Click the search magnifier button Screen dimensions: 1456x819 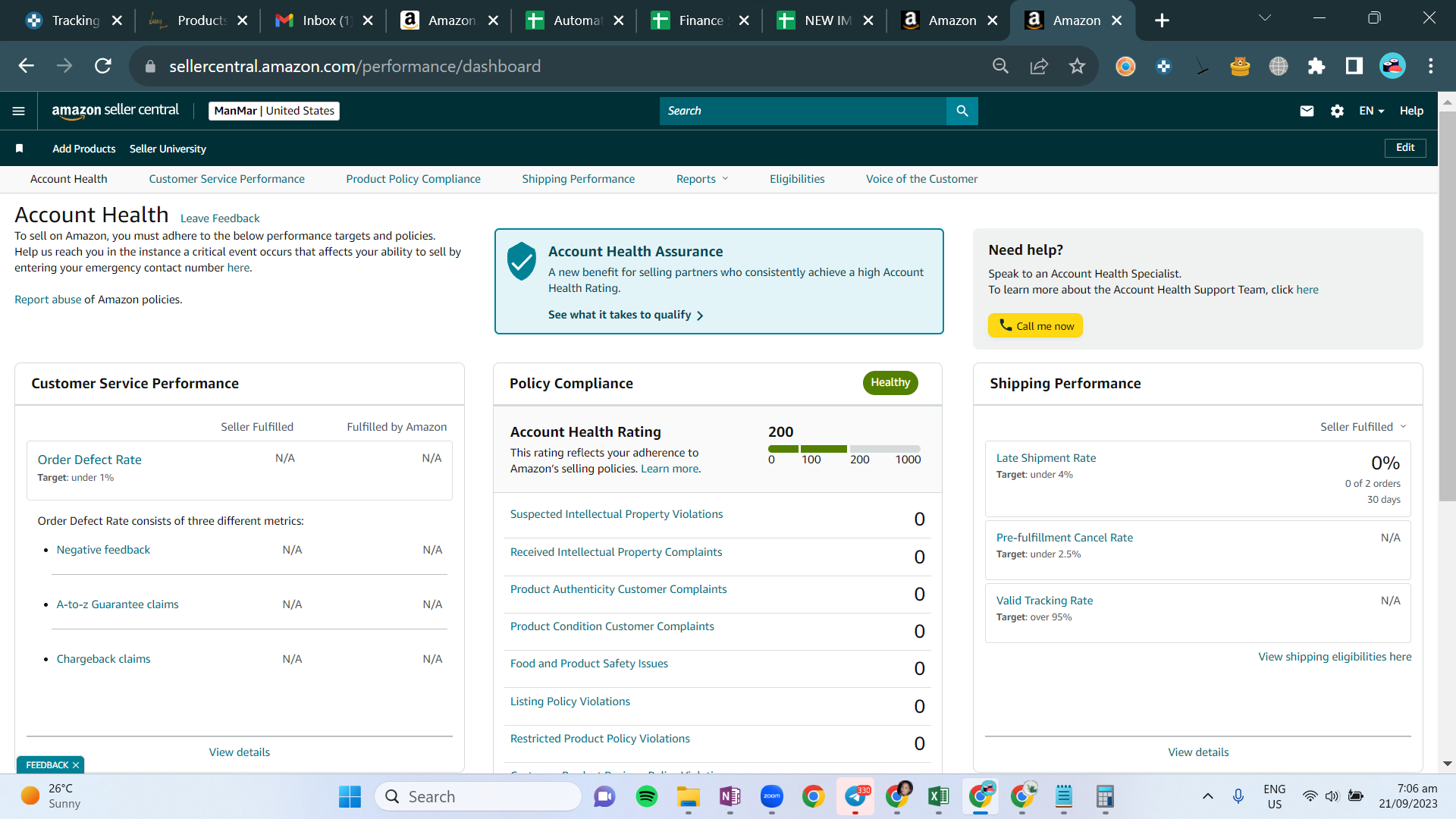coord(962,111)
